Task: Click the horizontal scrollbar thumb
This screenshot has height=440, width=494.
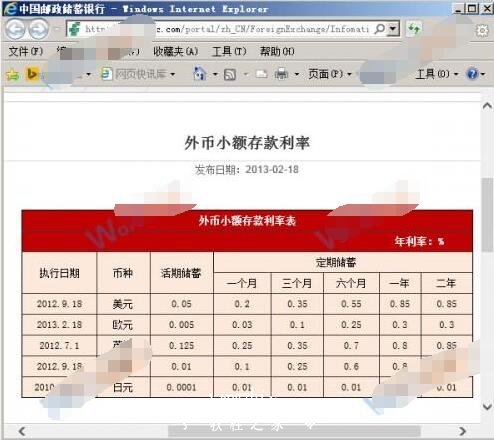Action: pos(294,431)
